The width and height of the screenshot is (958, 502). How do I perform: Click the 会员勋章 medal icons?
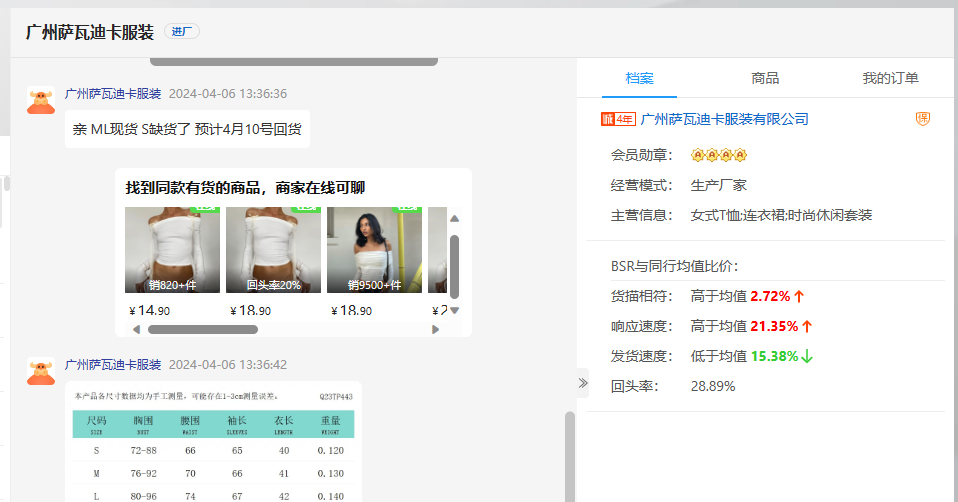(719, 156)
